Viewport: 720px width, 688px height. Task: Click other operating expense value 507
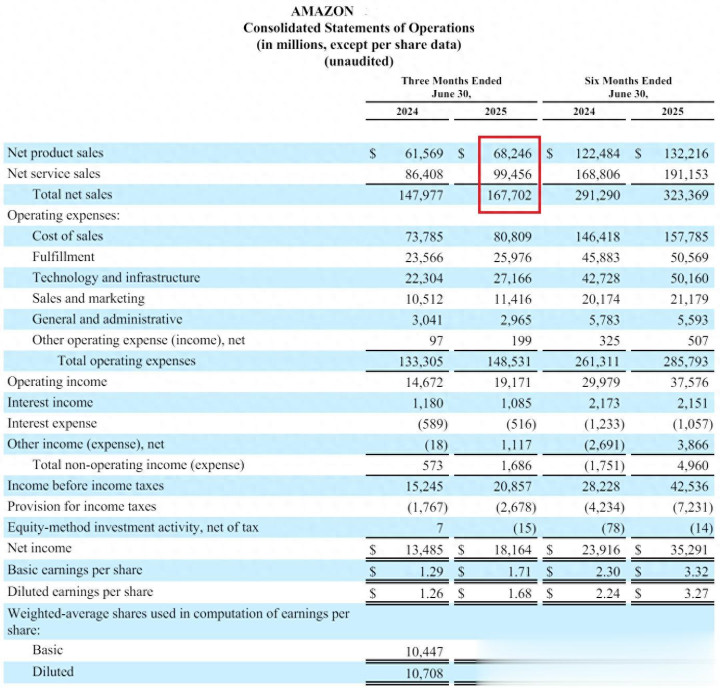click(698, 341)
